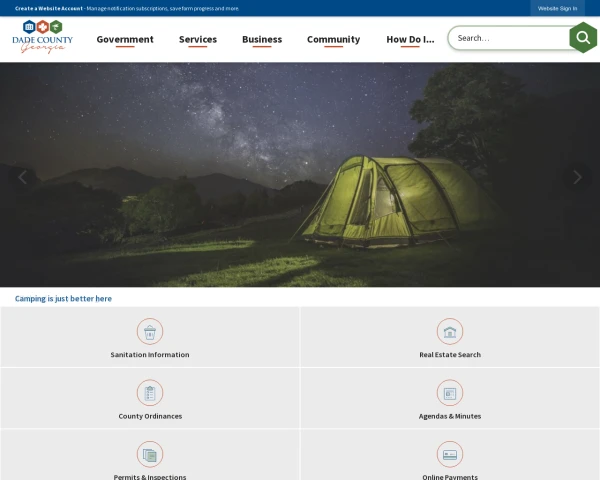Open the Permits & Inspections link text

tap(150, 477)
